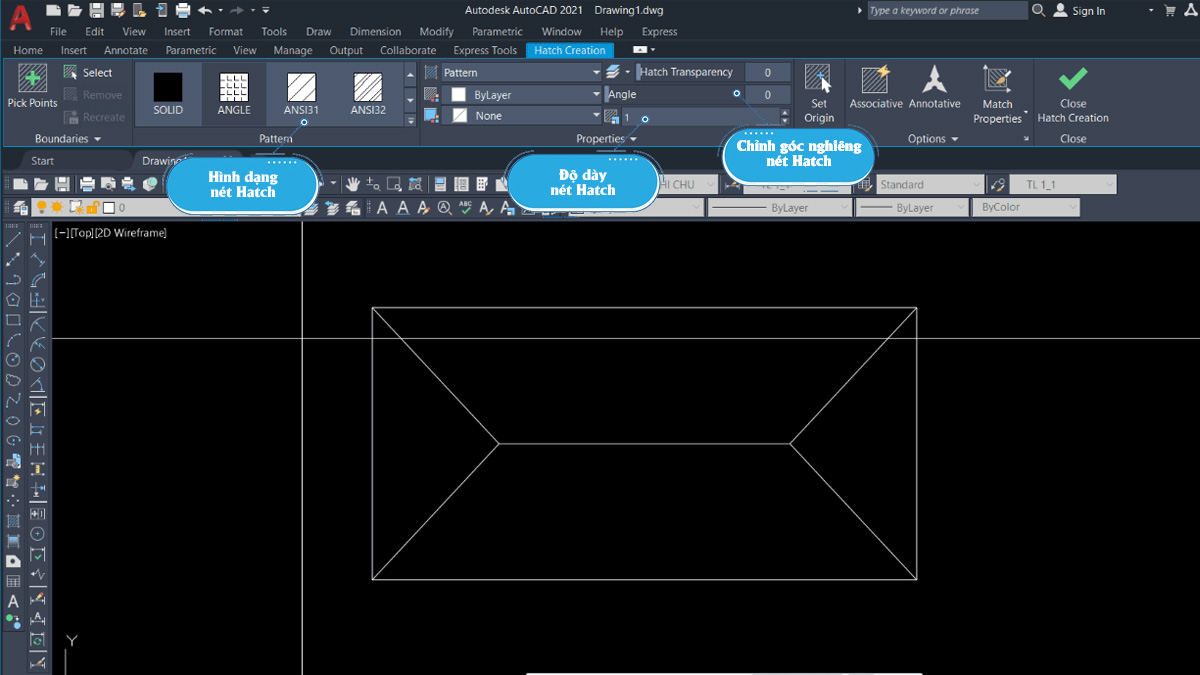The width and height of the screenshot is (1200, 675).
Task: Switch to the Home ribbon tab
Action: coord(28,50)
